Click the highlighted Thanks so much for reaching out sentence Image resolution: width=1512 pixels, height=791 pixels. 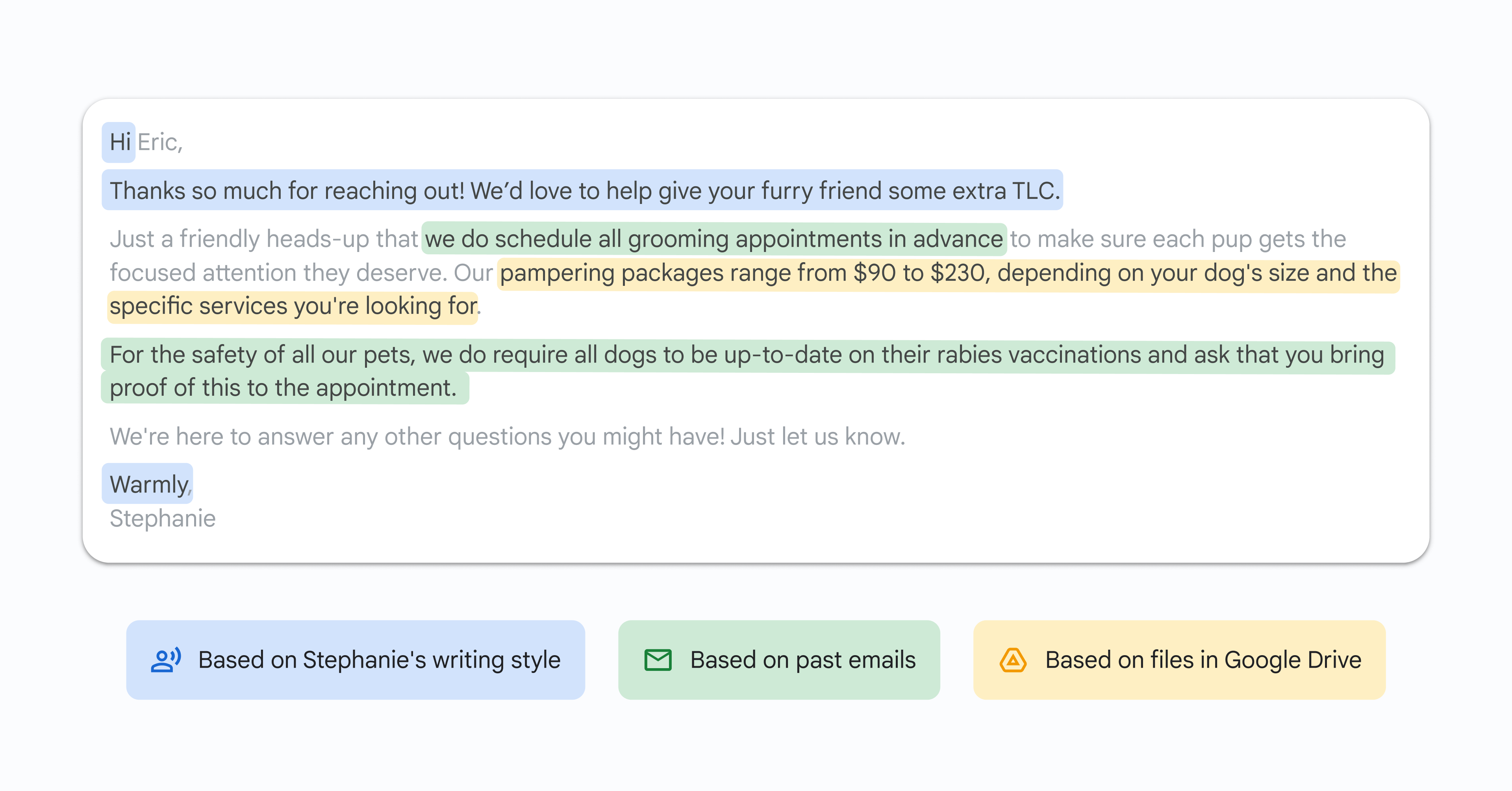582,190
